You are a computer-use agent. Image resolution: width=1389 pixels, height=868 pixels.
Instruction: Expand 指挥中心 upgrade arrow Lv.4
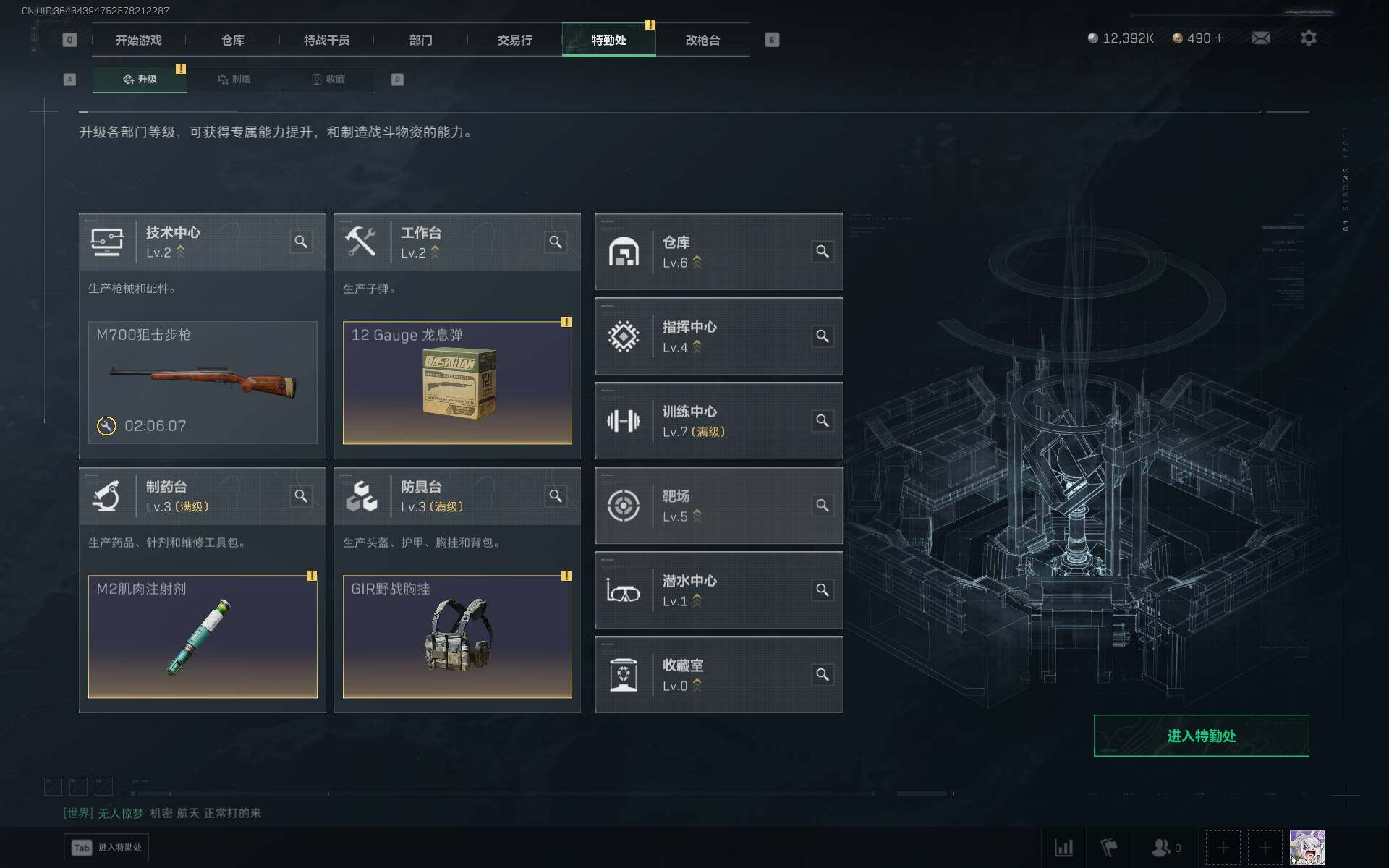click(x=697, y=347)
